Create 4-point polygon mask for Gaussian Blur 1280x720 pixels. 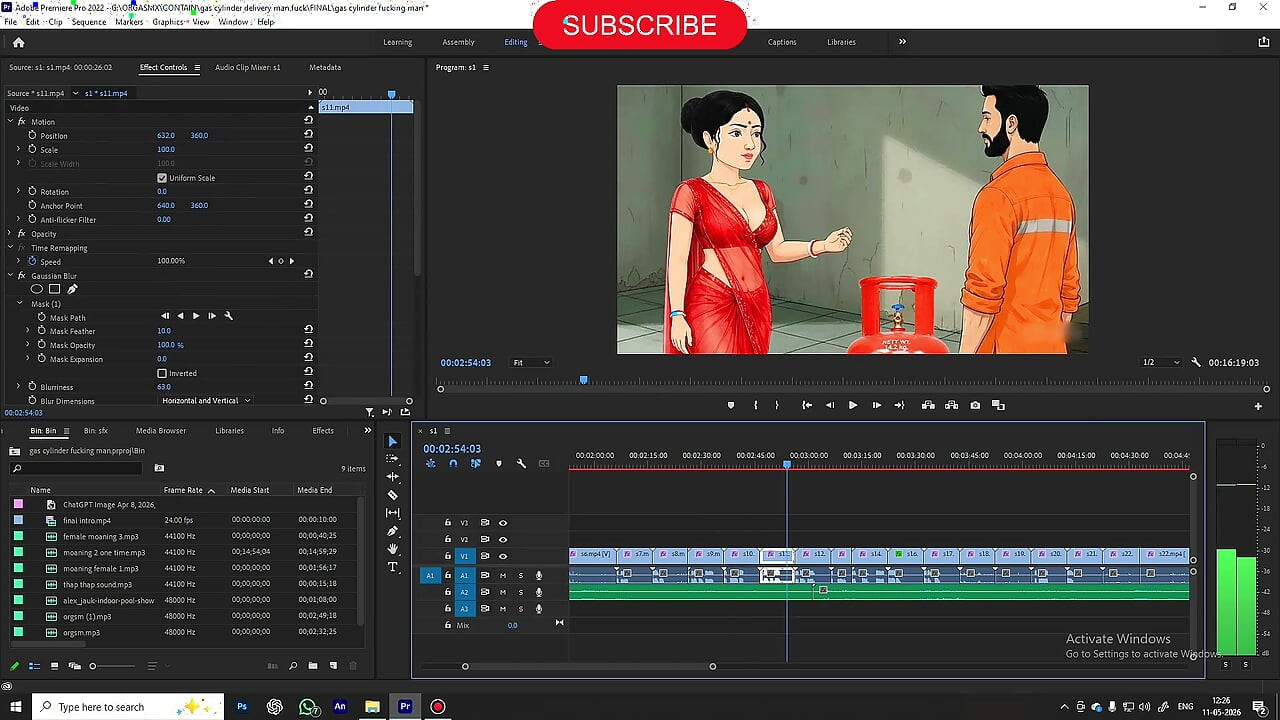(55, 289)
